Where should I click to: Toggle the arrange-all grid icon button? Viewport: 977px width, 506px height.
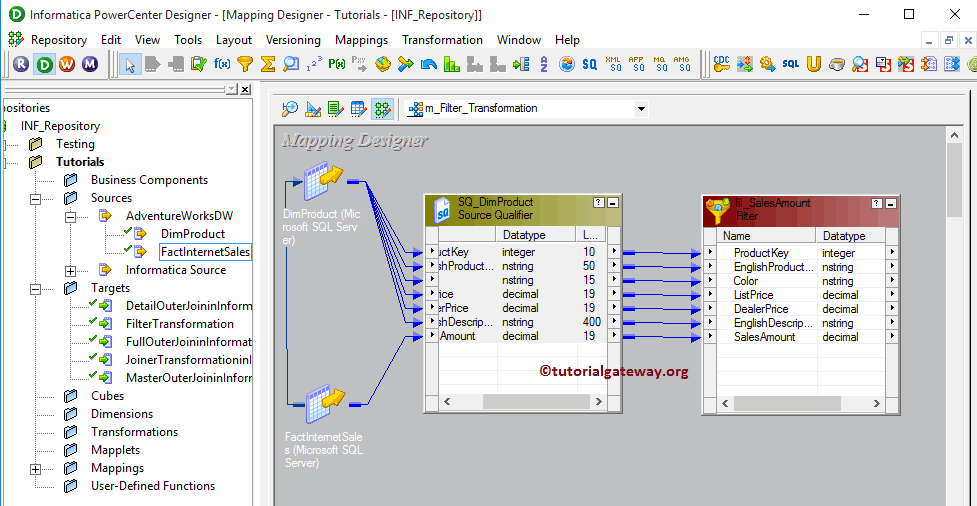click(x=381, y=108)
